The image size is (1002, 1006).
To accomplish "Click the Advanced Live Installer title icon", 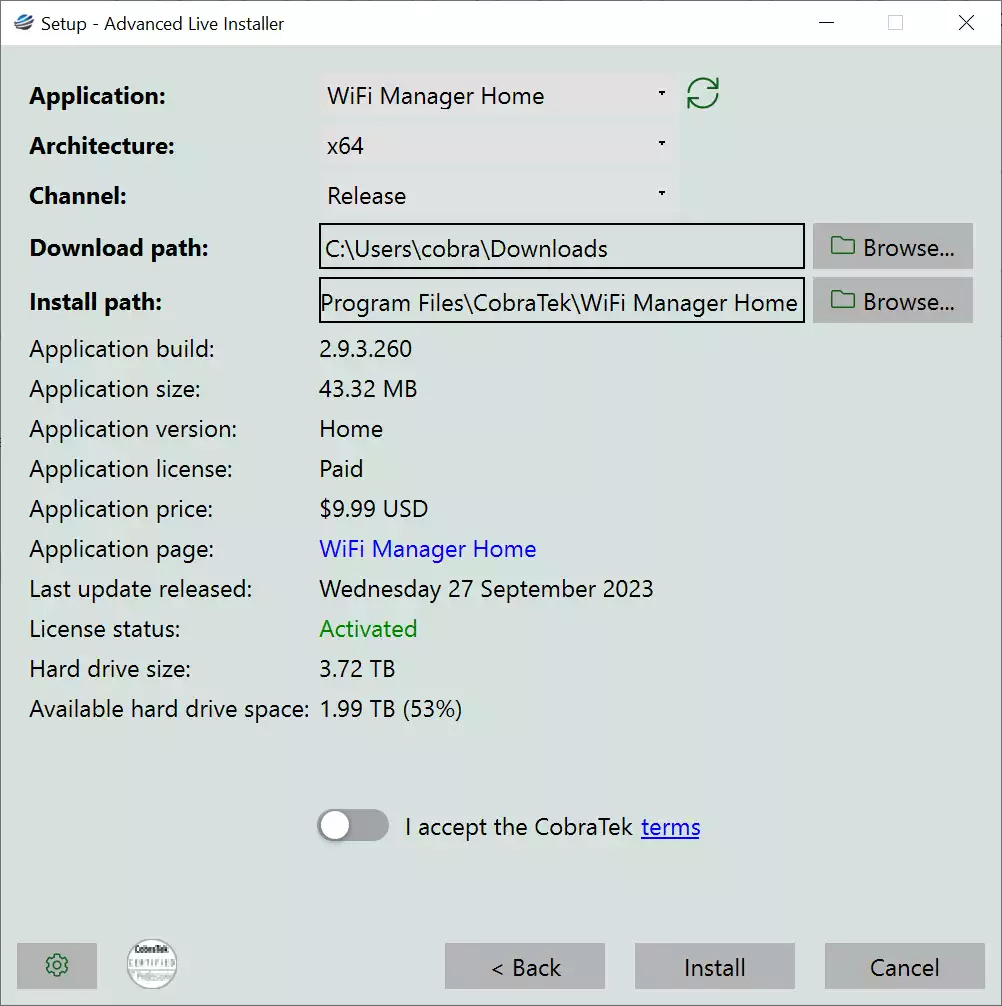I will coord(24,23).
